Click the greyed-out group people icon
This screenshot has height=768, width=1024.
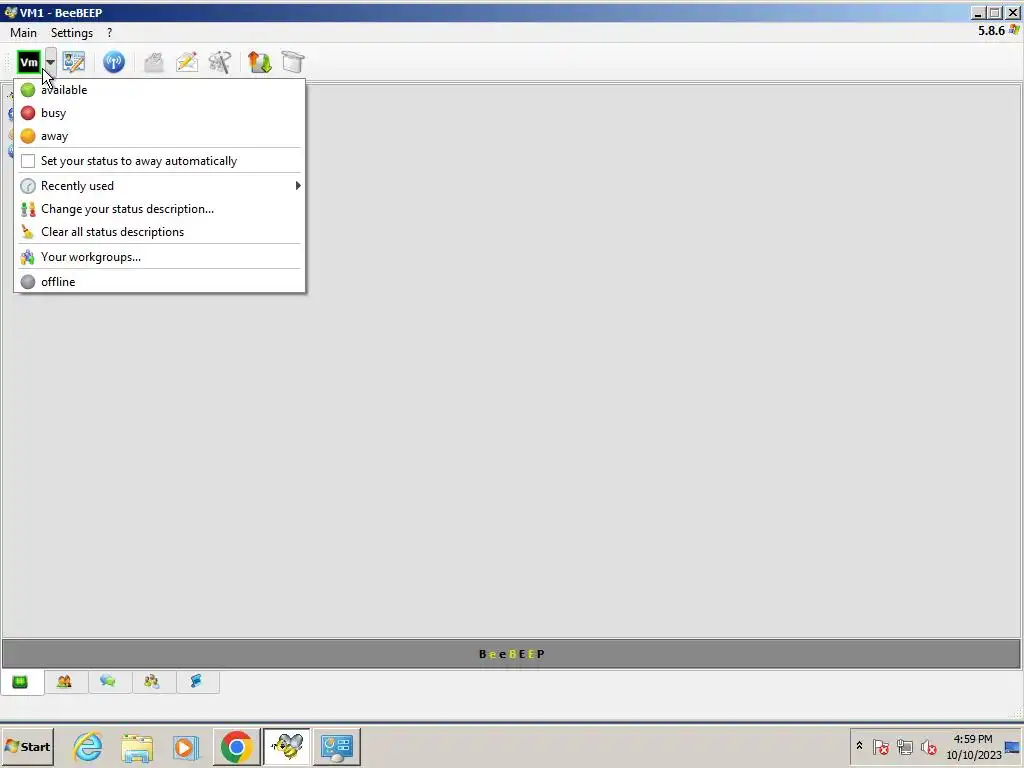[x=220, y=62]
